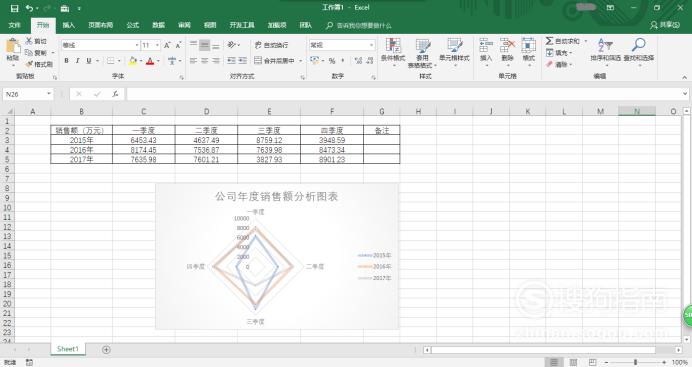
Task: Apply the red font color
Action: pyautogui.click(x=150, y=60)
